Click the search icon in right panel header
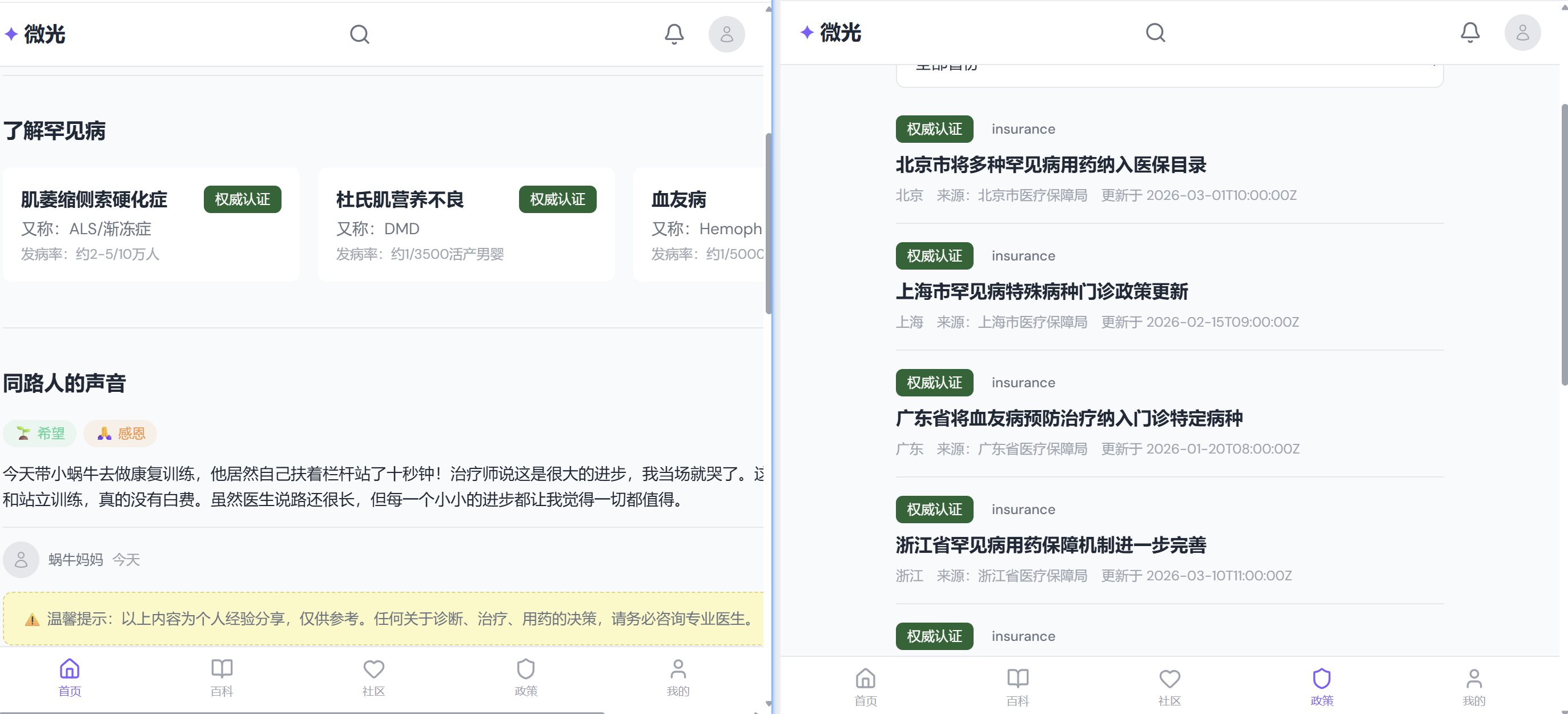 point(1155,32)
